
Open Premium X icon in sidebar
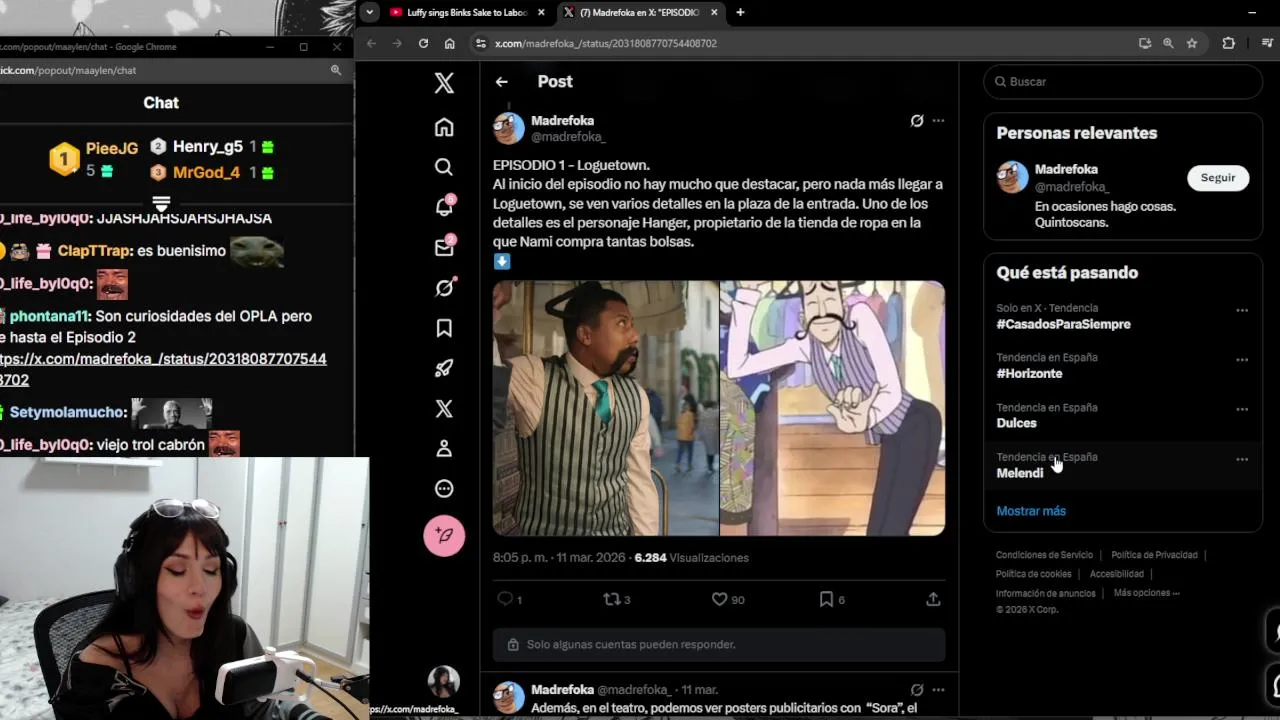(444, 408)
